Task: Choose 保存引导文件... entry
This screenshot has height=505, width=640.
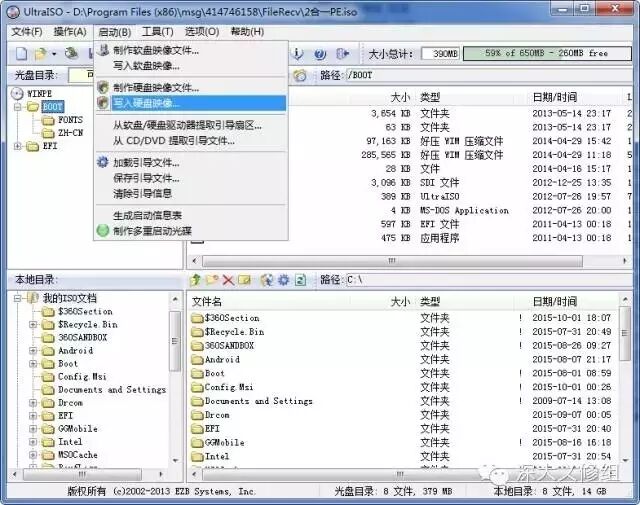Action: [191, 178]
